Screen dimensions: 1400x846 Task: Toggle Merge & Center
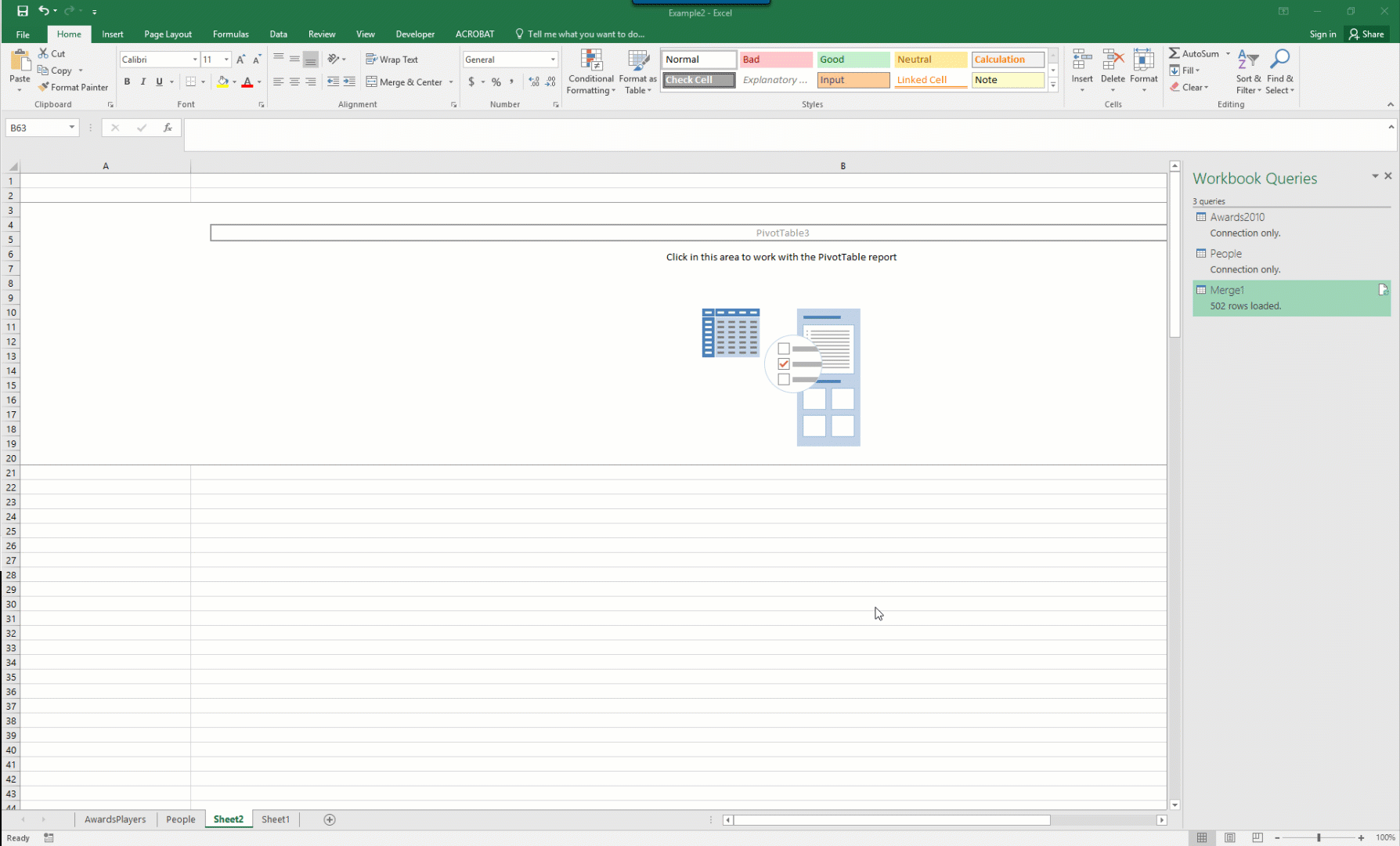(404, 81)
